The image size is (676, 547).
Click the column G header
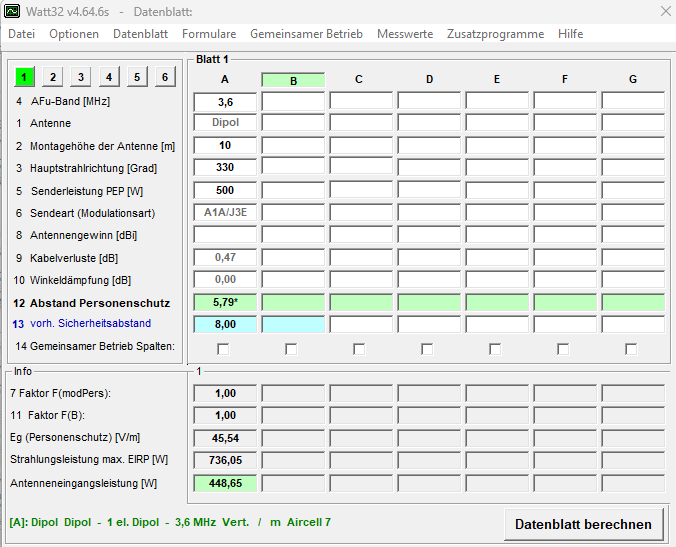632,79
